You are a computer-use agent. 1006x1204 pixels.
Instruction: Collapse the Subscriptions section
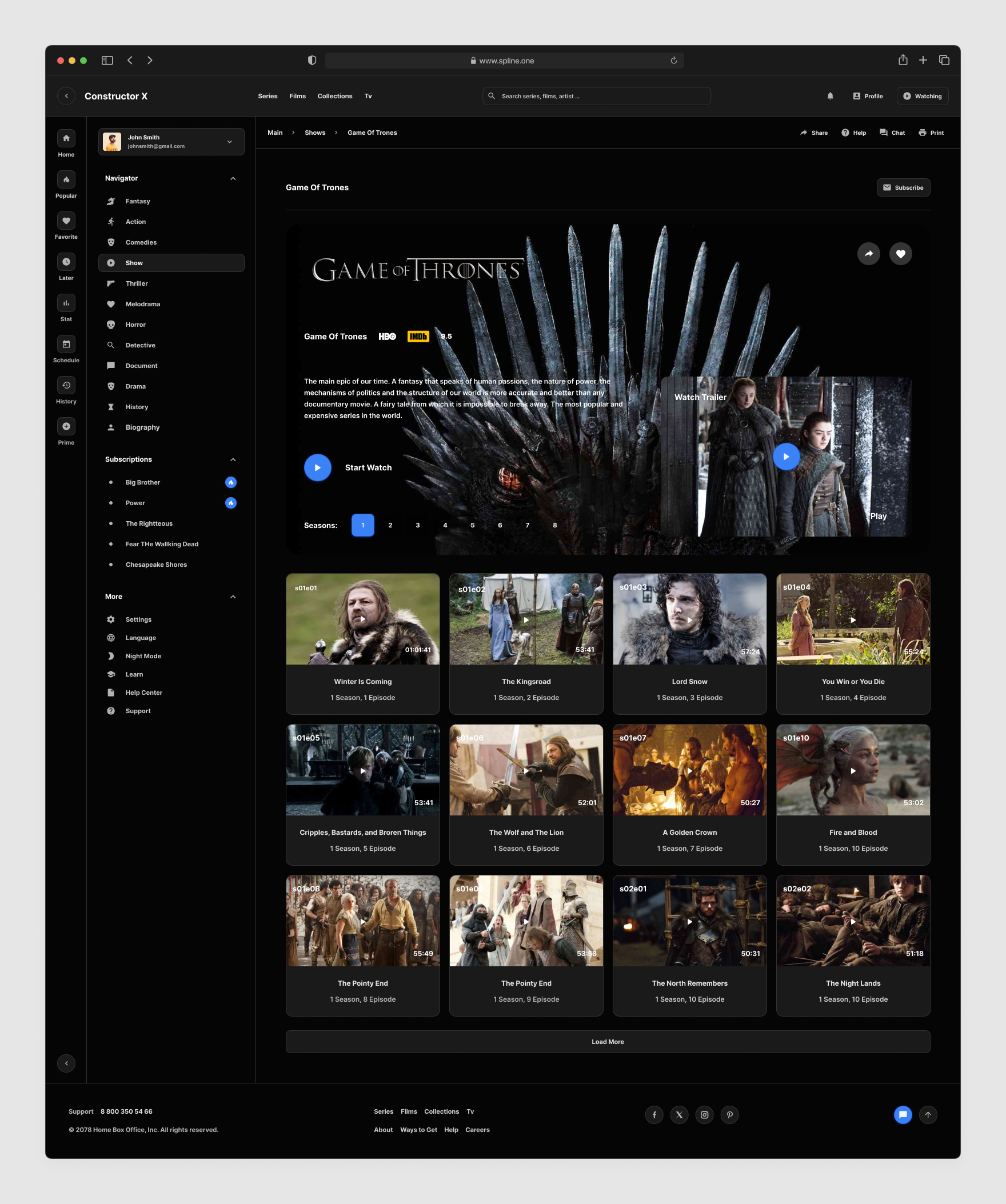point(233,459)
